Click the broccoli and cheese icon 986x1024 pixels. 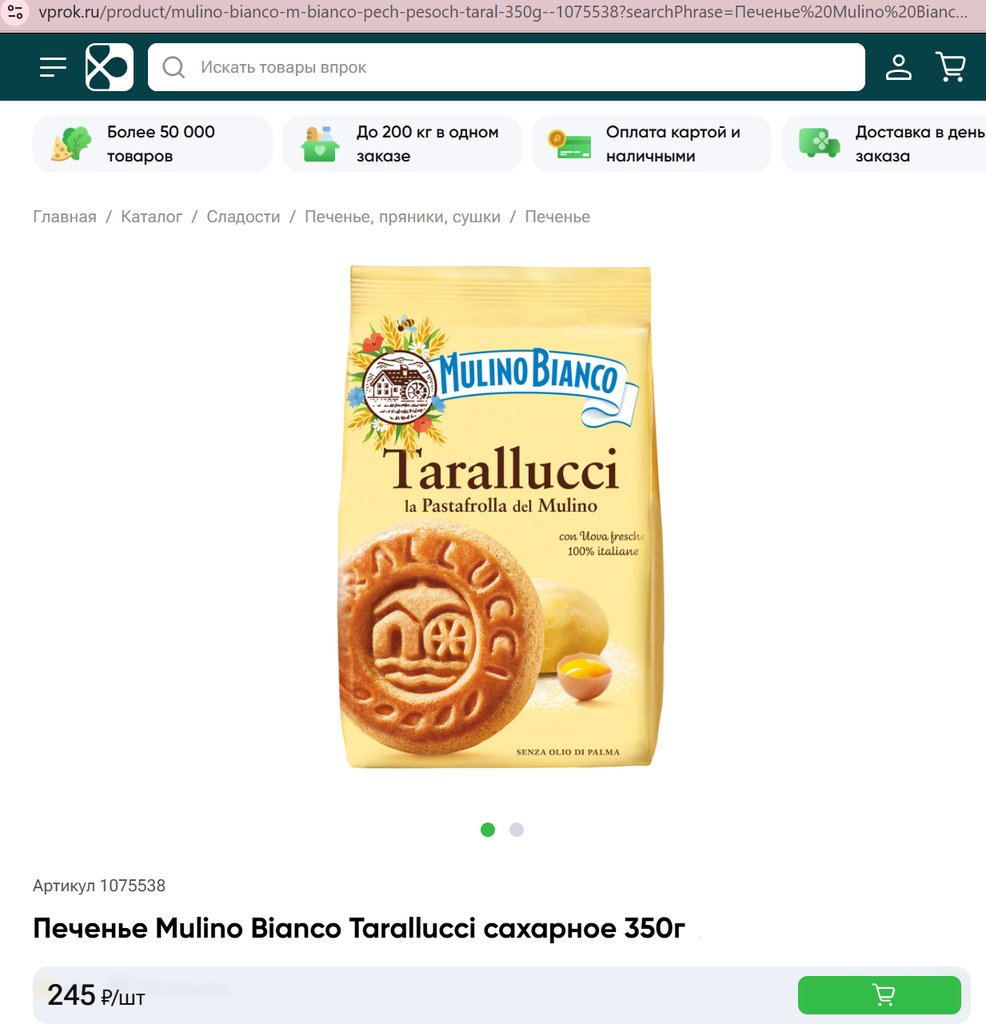[71, 144]
